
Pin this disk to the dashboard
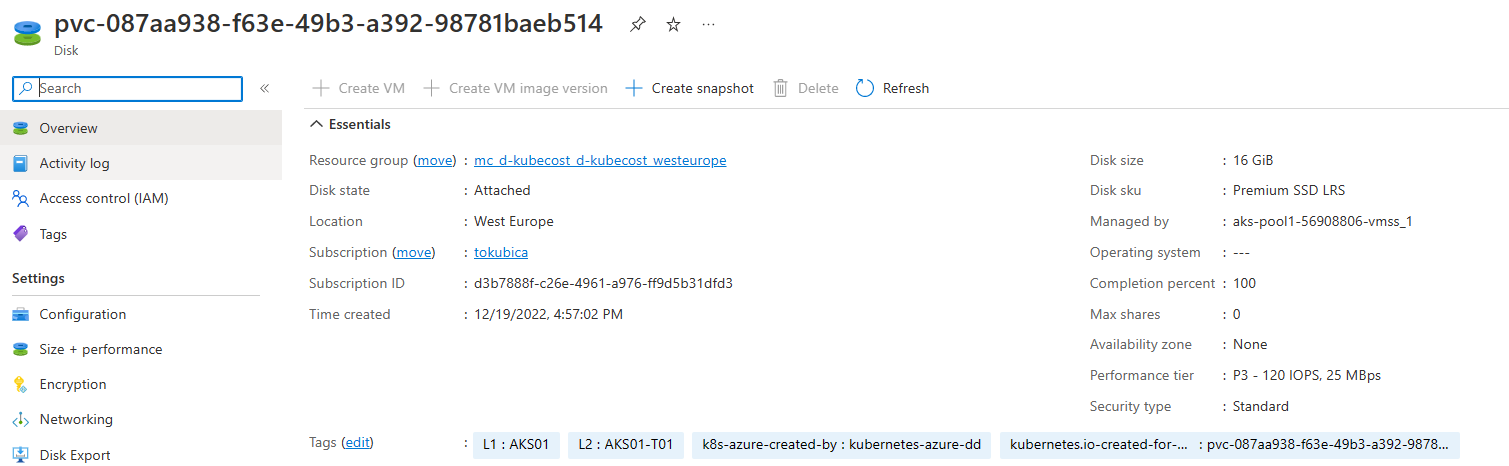[638, 25]
